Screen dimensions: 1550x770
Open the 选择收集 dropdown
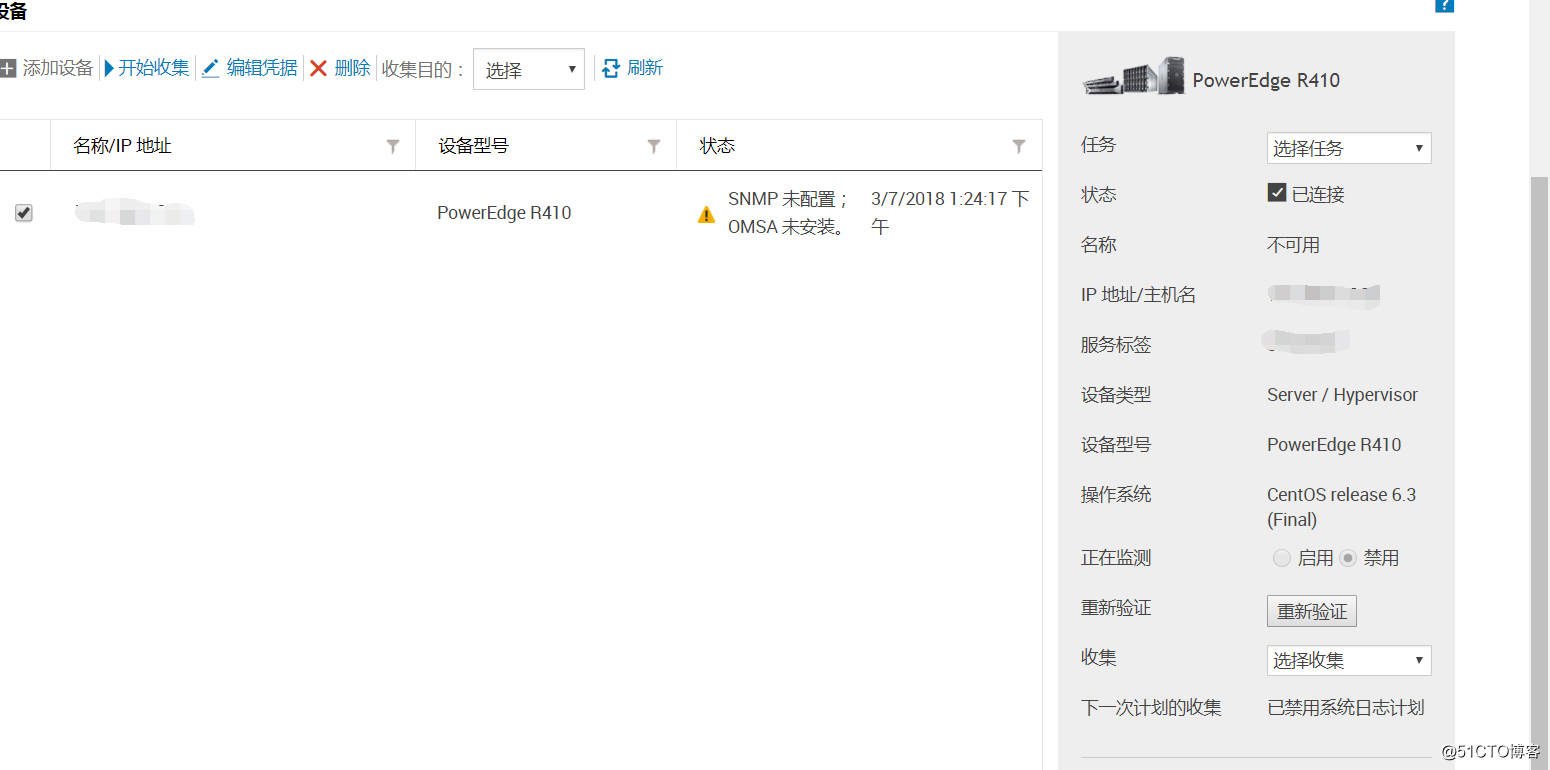[x=1349, y=660]
